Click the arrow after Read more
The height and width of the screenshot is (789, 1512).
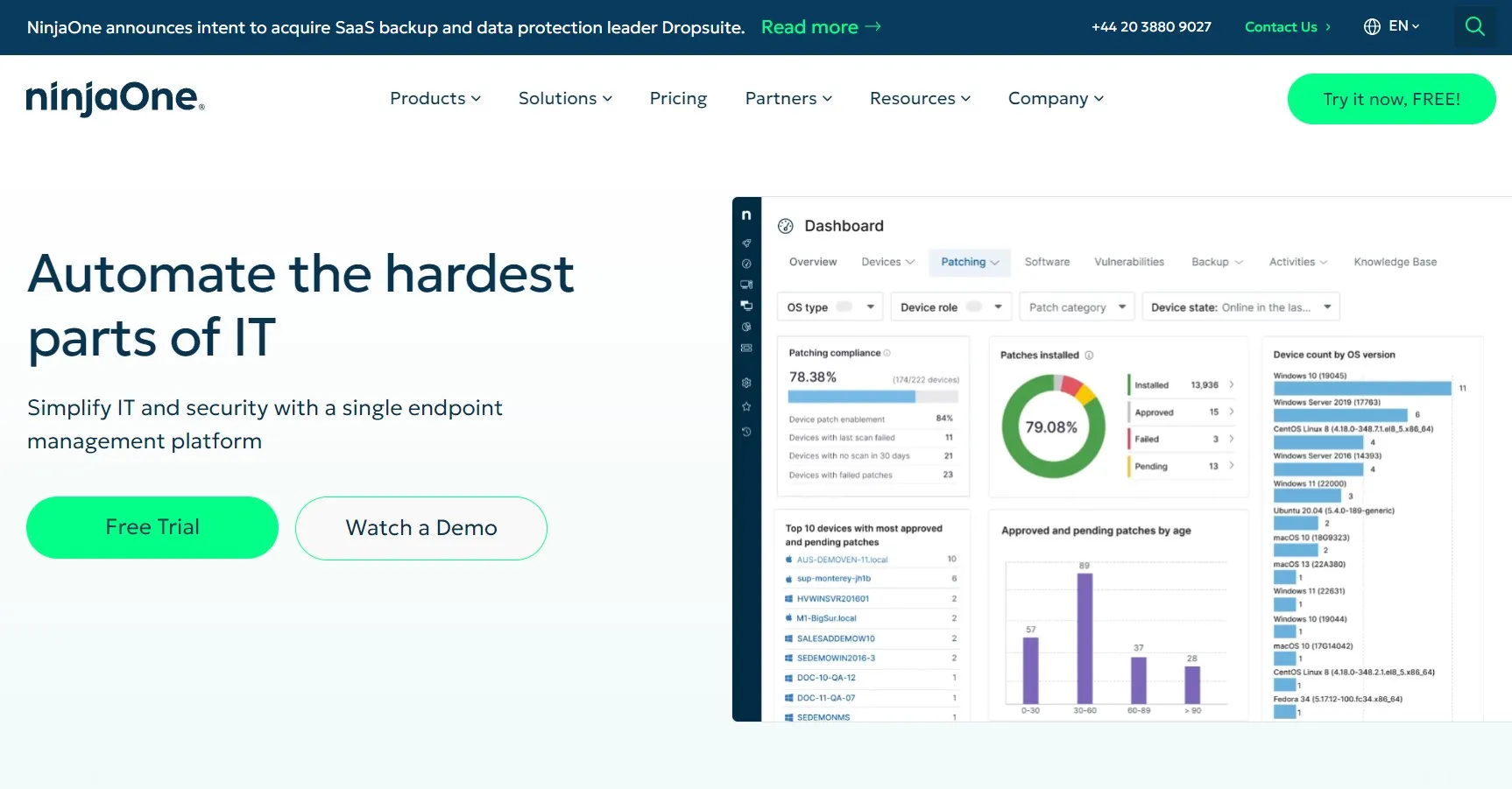[873, 27]
